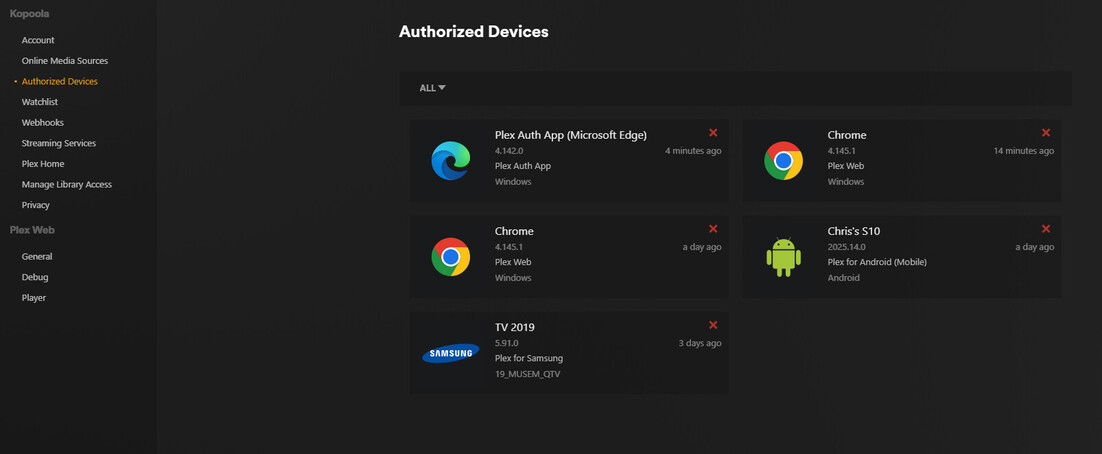Open the Watchlist settings page

click(x=39, y=102)
